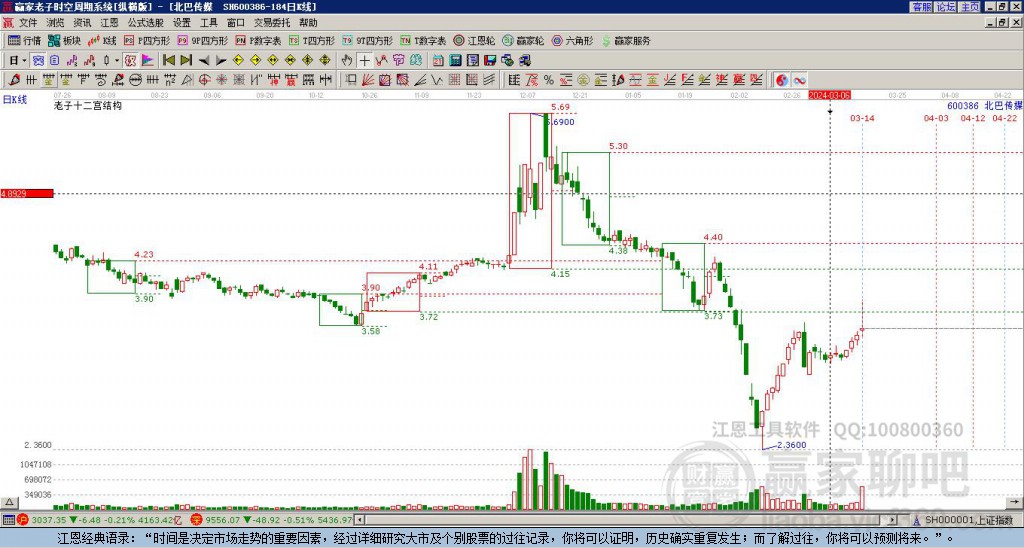Click the 2024-03-06 date marker
This screenshot has height=548, width=1024.
[830, 95]
